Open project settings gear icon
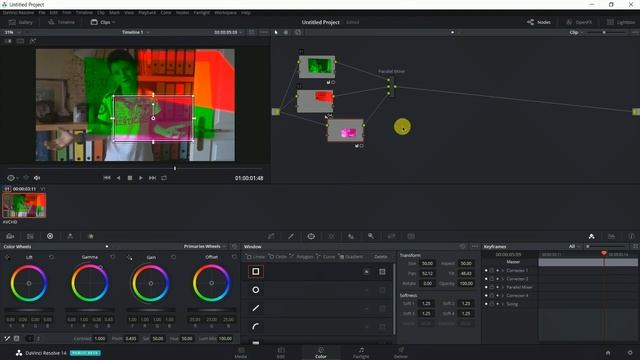Image resolution: width=640 pixels, height=360 pixels. (630, 353)
